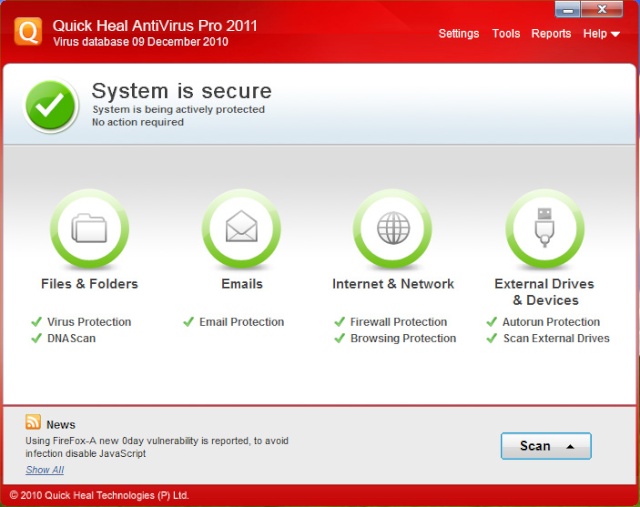Screen dimensions: 640x507
Task: Click the green System is secure checkmark
Action: point(51,105)
